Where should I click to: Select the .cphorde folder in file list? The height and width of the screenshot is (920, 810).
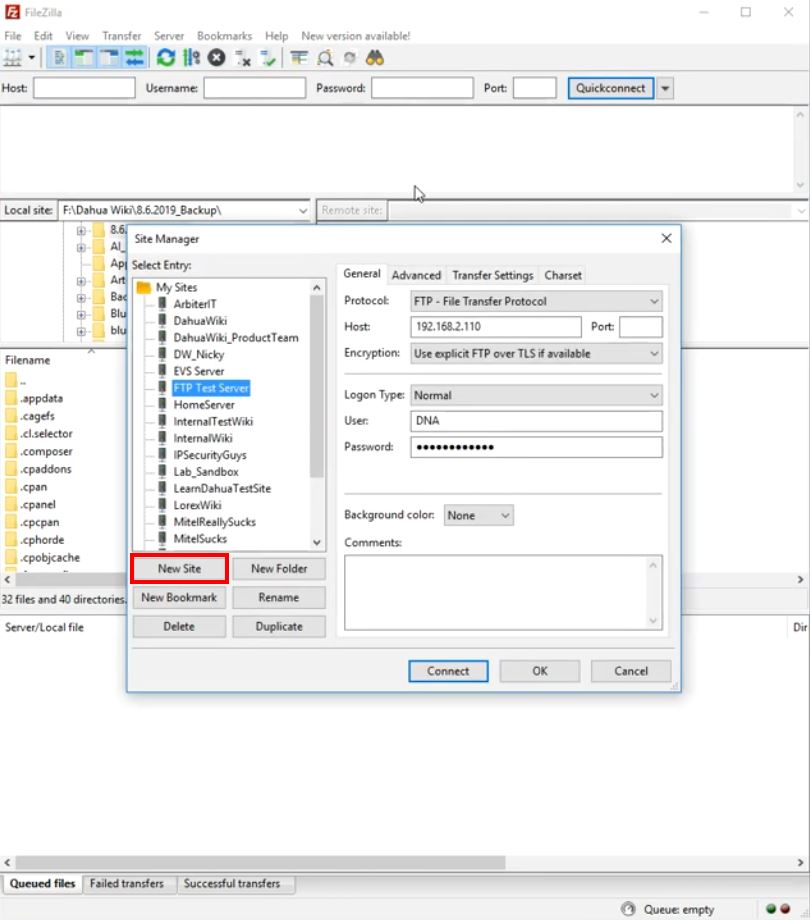[x=42, y=540]
